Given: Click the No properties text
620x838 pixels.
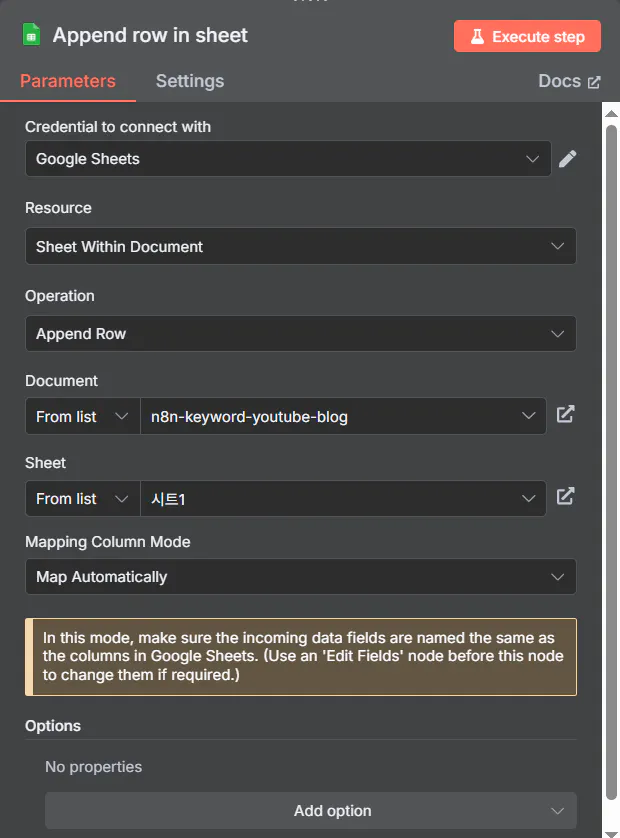Looking at the screenshot, I should pyautogui.click(x=94, y=767).
